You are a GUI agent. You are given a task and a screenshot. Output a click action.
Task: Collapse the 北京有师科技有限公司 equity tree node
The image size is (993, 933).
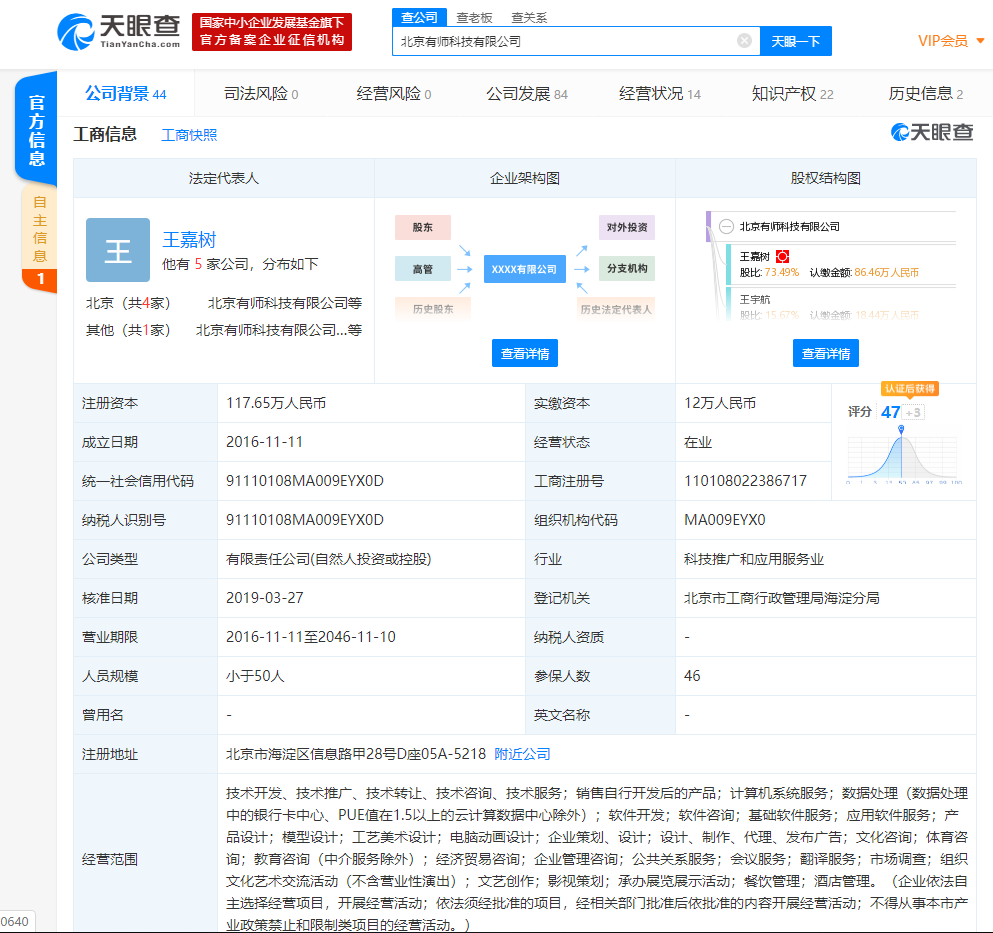726,227
